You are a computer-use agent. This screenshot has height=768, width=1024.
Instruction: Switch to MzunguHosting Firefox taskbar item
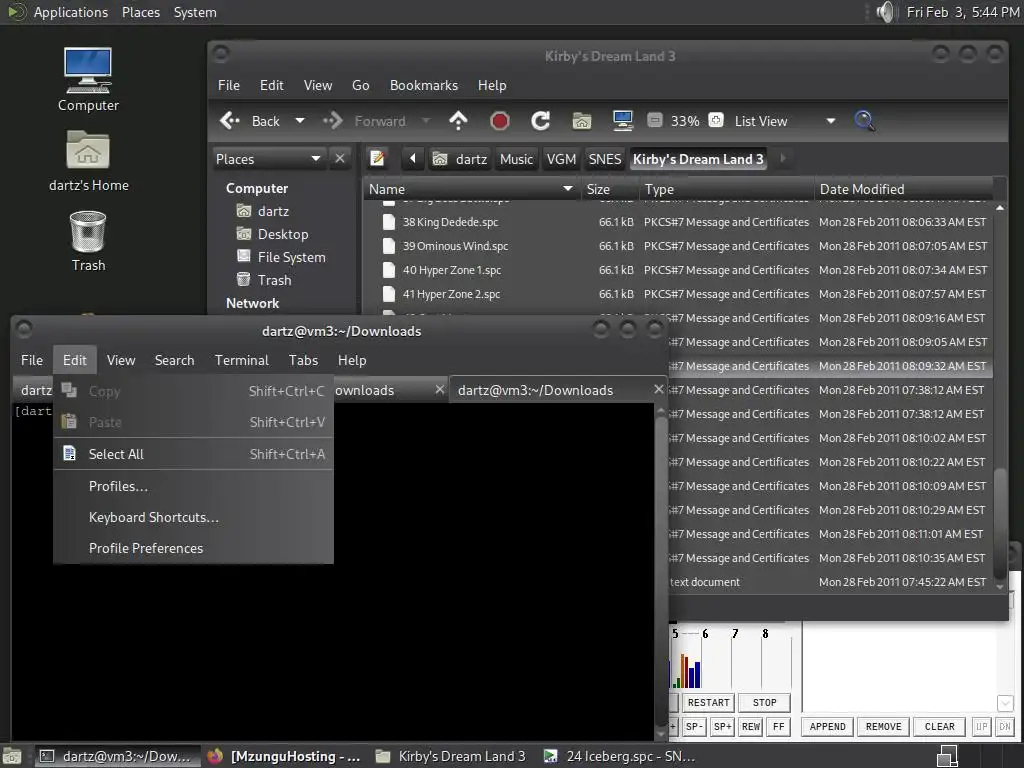click(x=283, y=756)
